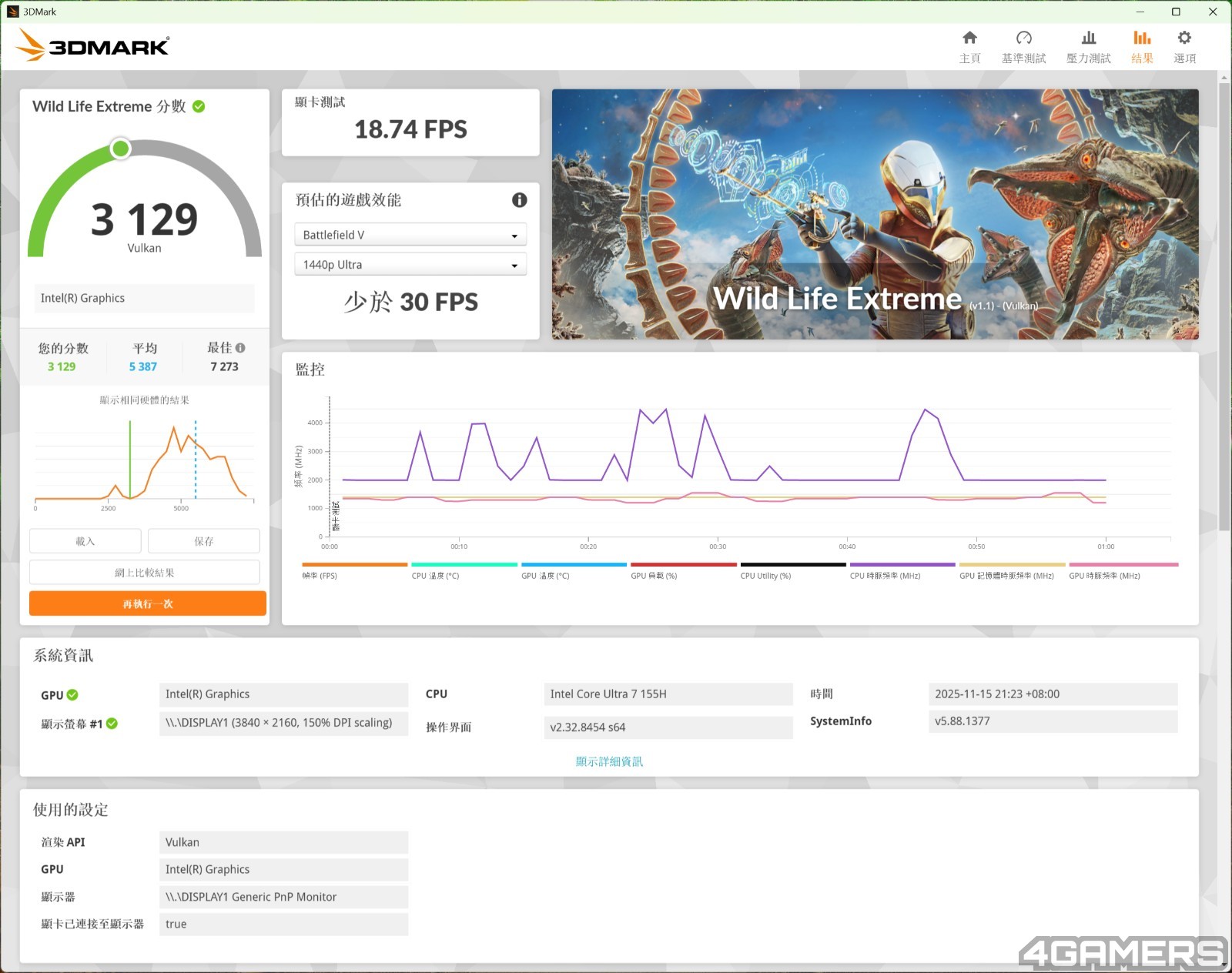Open the Battlefield V game dropdown
Screen dimensions: 1232x973
tap(410, 235)
